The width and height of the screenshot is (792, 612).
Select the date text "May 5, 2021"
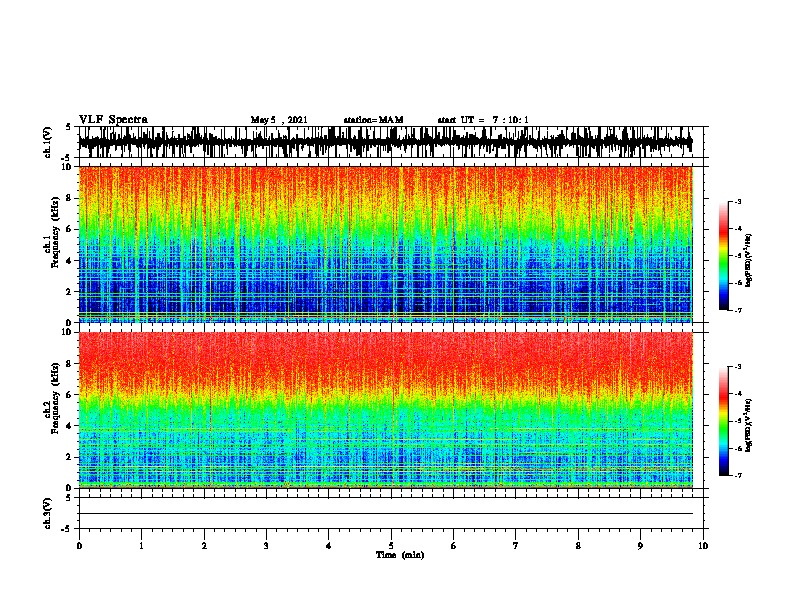pyautogui.click(x=279, y=120)
